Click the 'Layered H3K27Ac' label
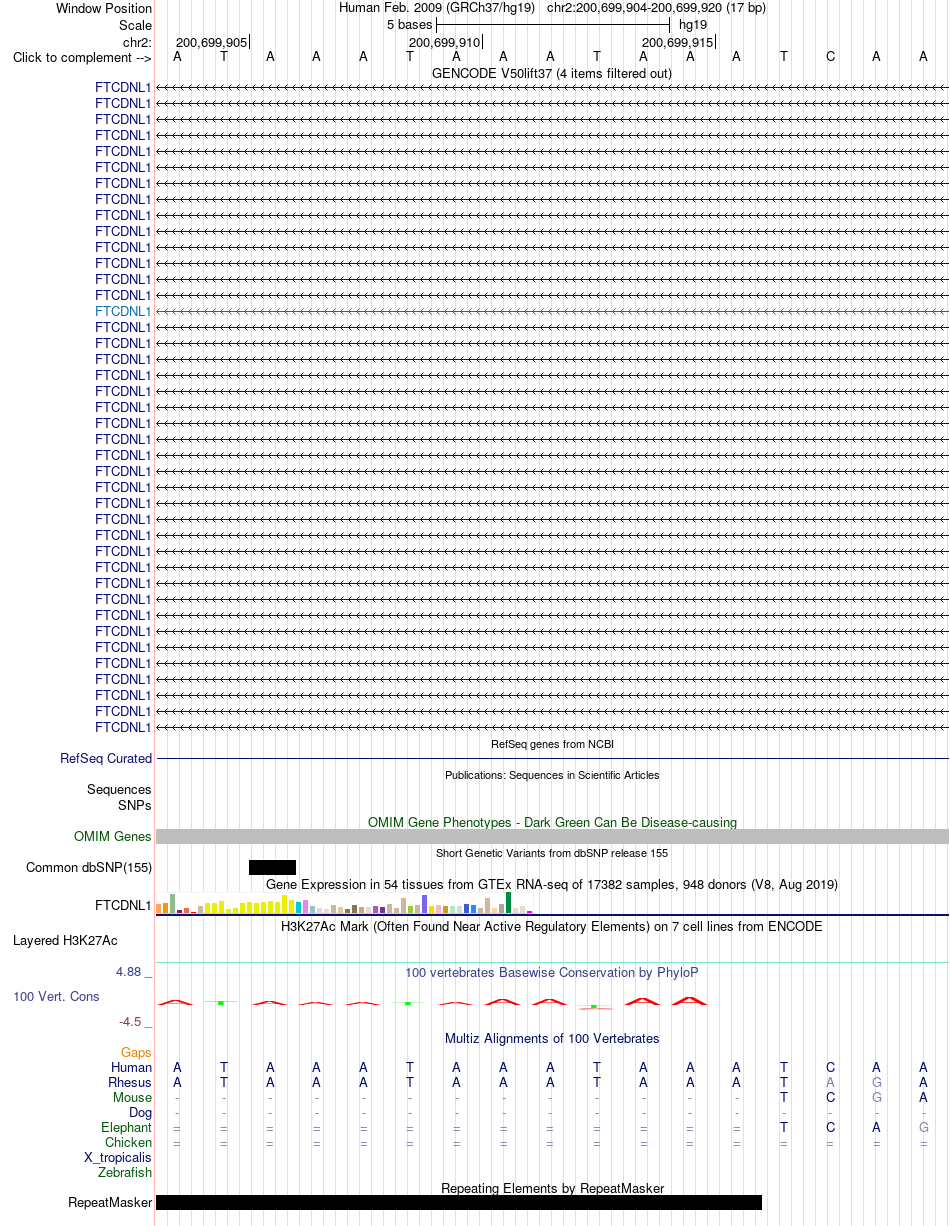Viewport: 950px width, 1226px height. (x=65, y=941)
